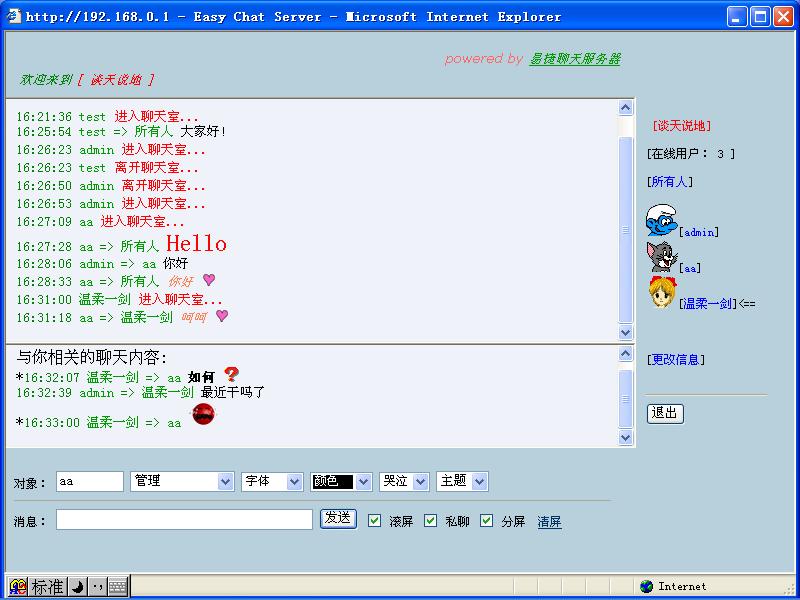The image size is (800, 600).
Task: Open the 主题 theme dropdown
Action: coord(462,481)
